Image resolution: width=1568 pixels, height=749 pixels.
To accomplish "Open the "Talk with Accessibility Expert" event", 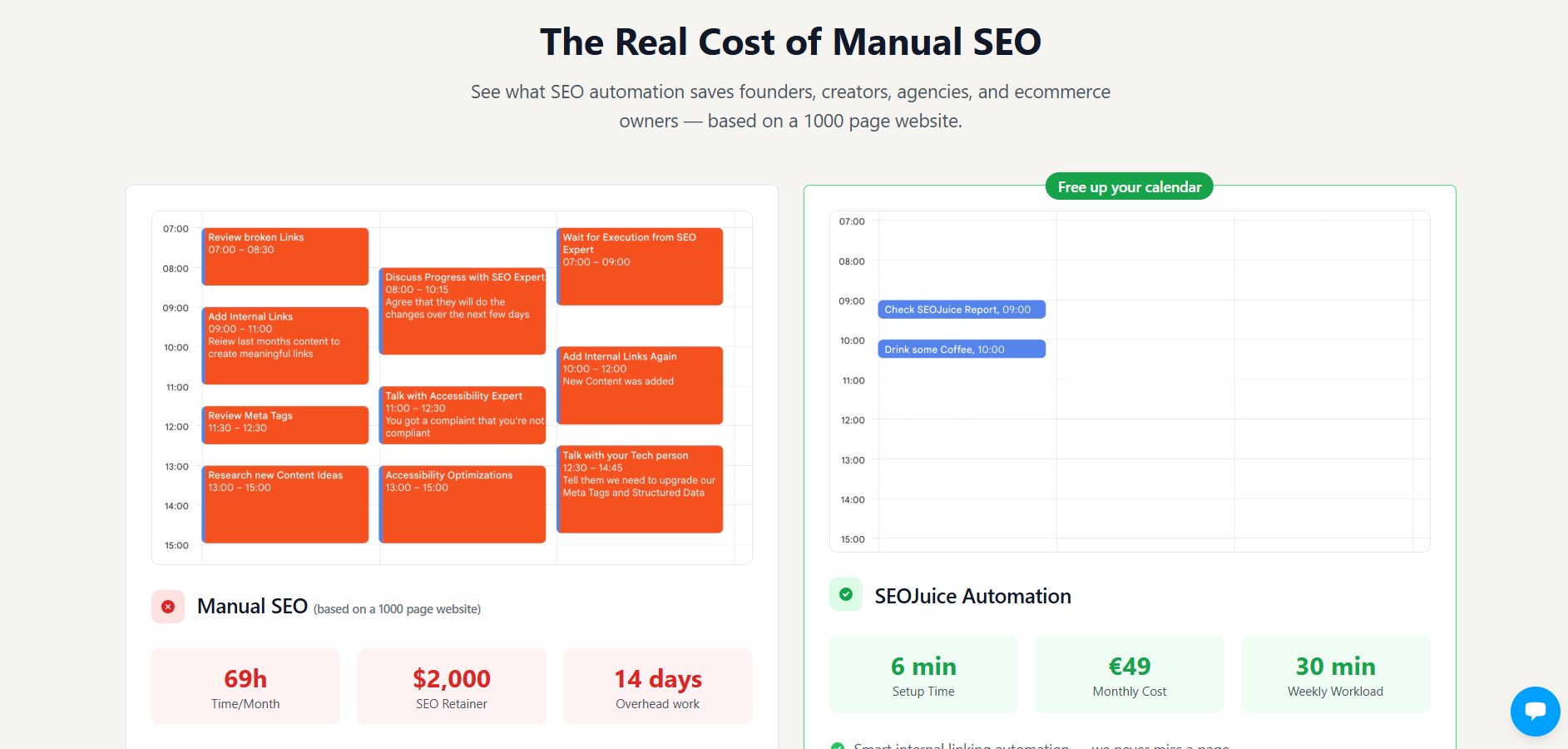I will 462,414.
